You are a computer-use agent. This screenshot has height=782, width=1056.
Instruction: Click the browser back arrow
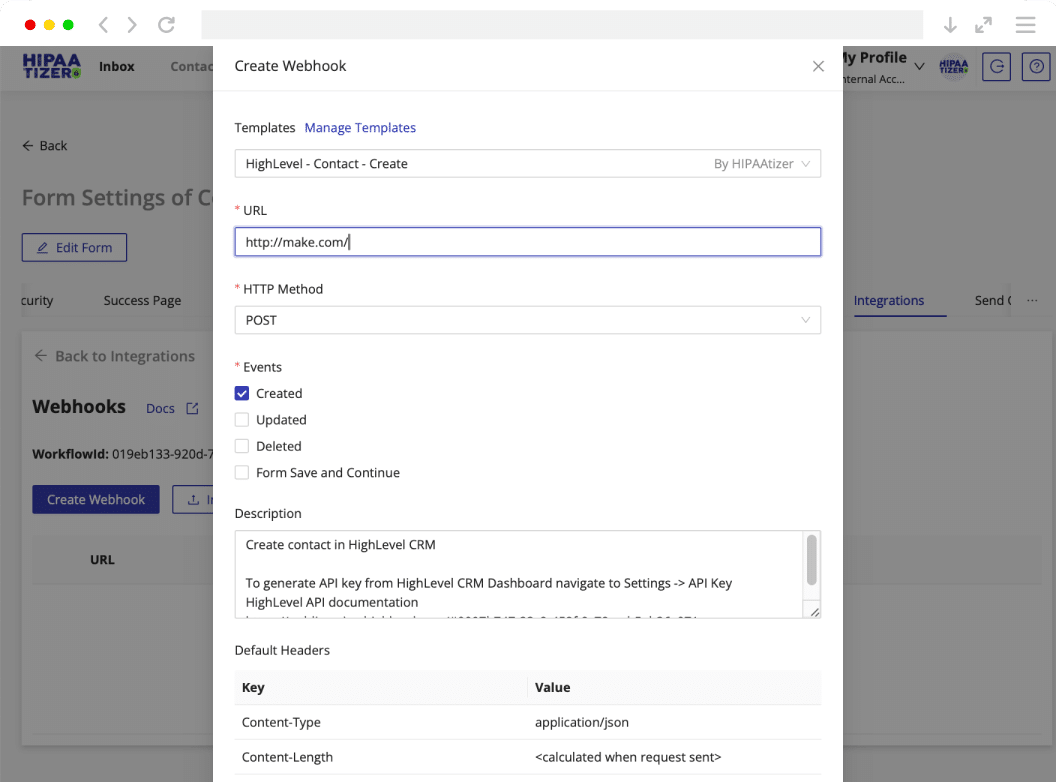(x=103, y=25)
